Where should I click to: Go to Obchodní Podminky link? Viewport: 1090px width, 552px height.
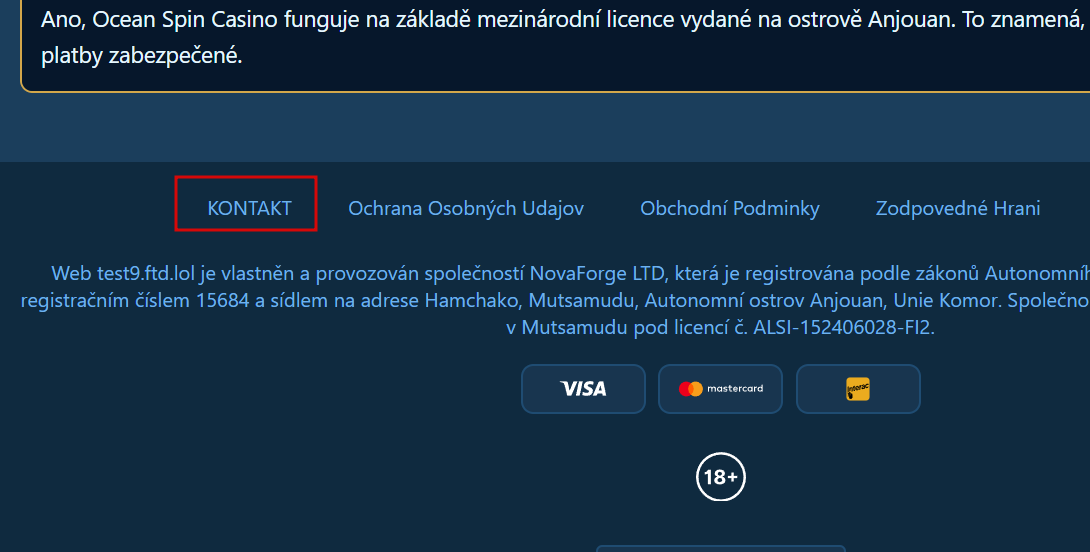pos(729,208)
